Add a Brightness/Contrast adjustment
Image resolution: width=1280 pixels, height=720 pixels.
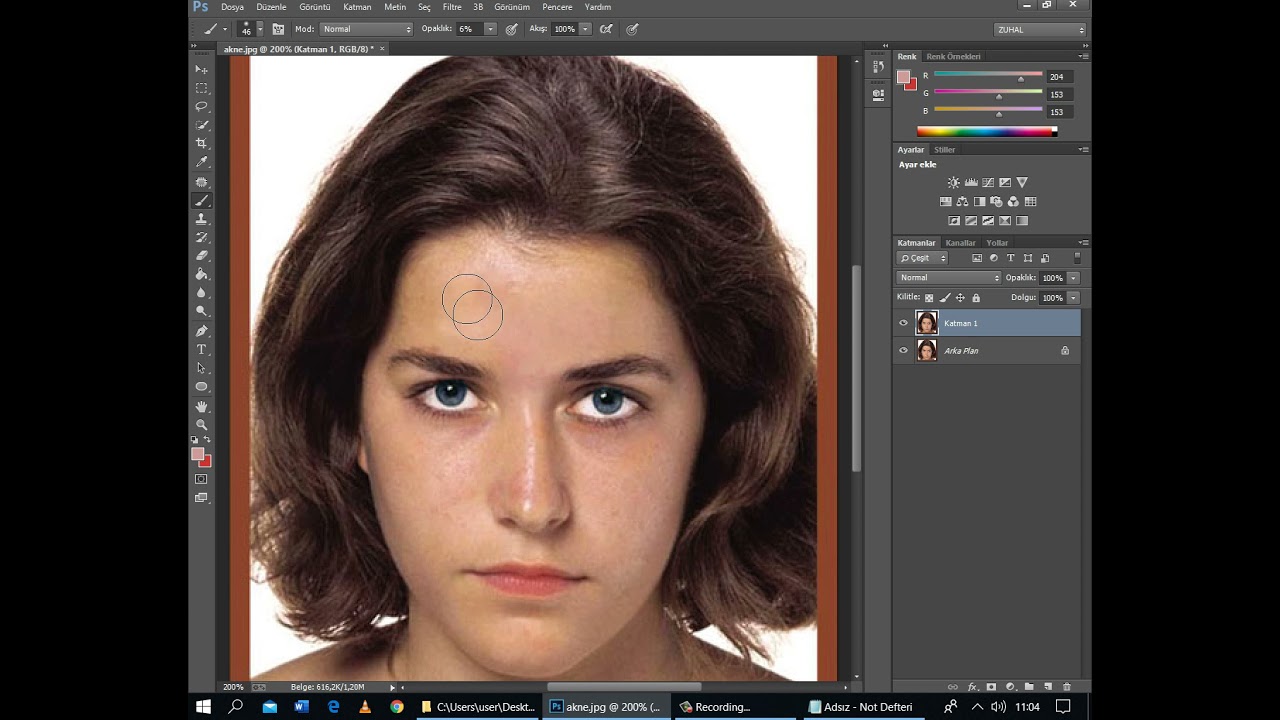tap(953, 182)
